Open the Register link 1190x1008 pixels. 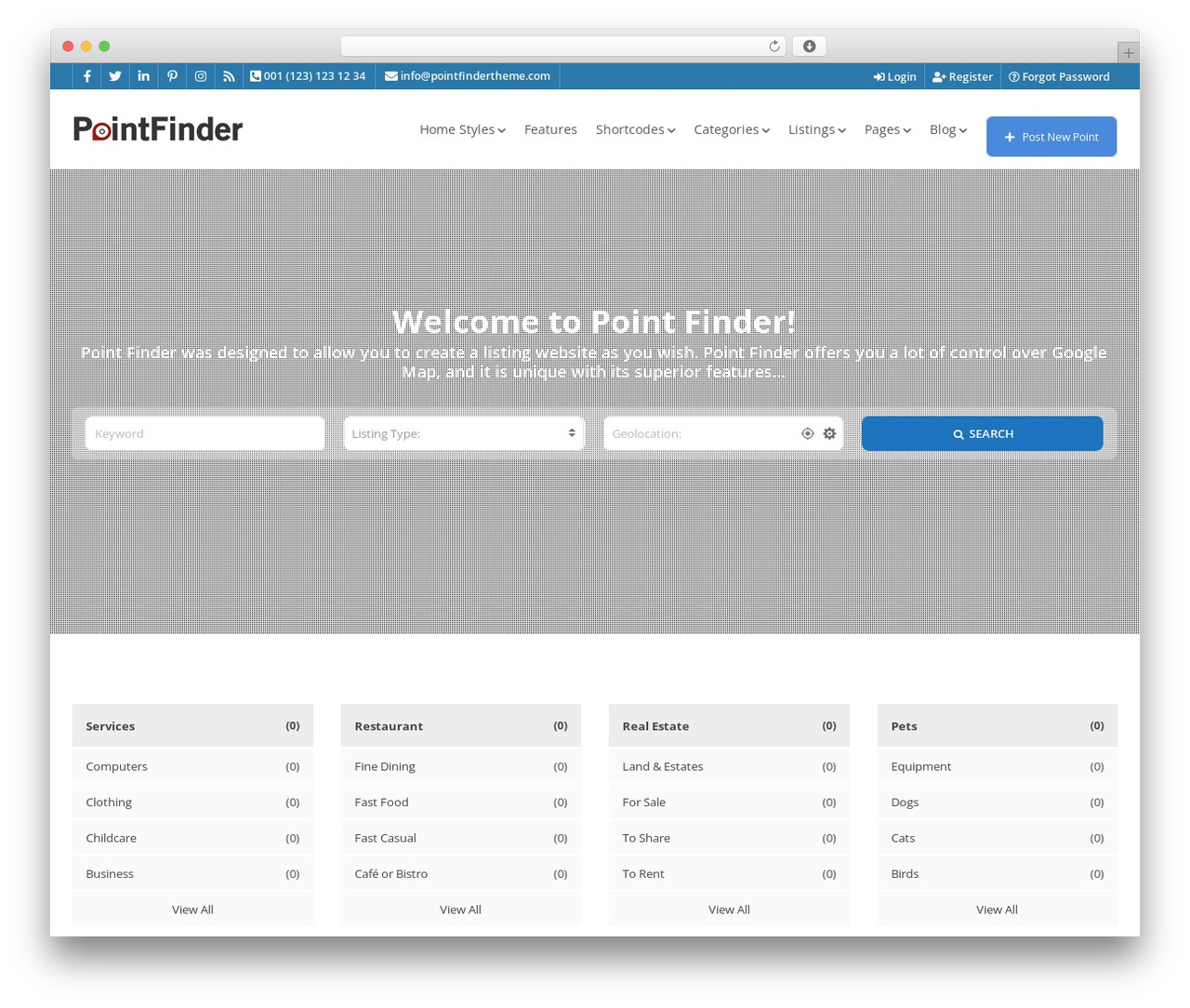coord(962,76)
